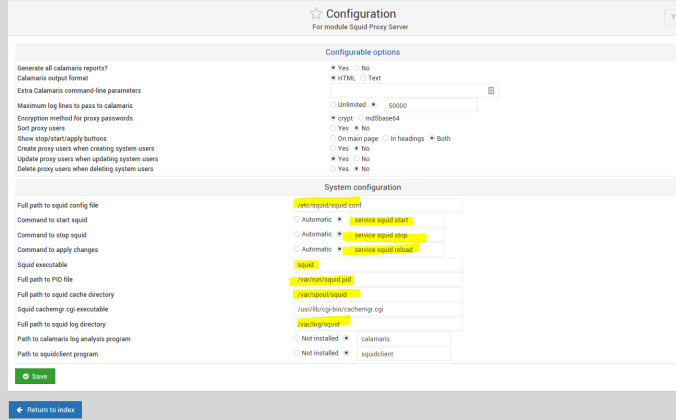Return to index page
The height and width of the screenshot is (420, 676).
45,410
